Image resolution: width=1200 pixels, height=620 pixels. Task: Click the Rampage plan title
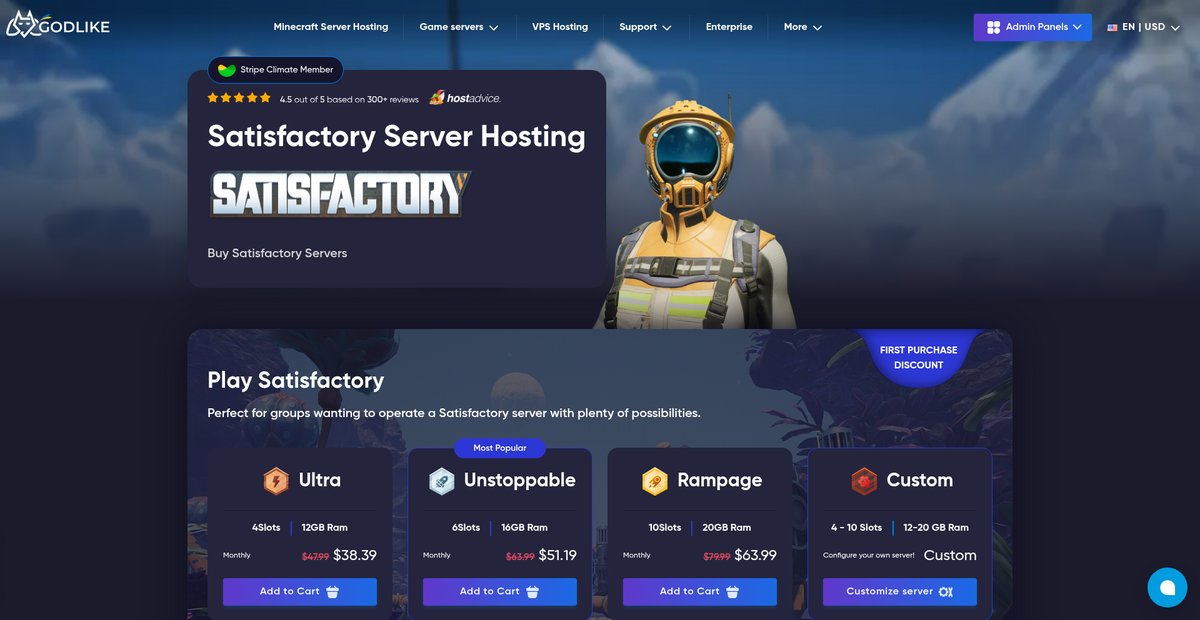point(720,480)
